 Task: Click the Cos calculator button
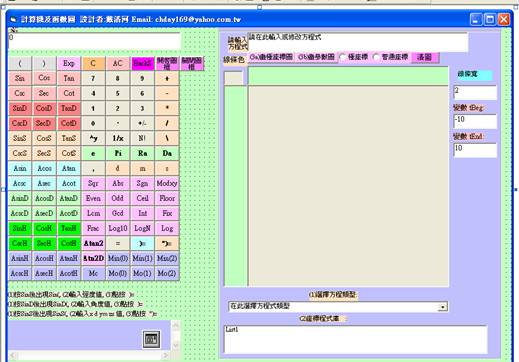[x=44, y=78]
